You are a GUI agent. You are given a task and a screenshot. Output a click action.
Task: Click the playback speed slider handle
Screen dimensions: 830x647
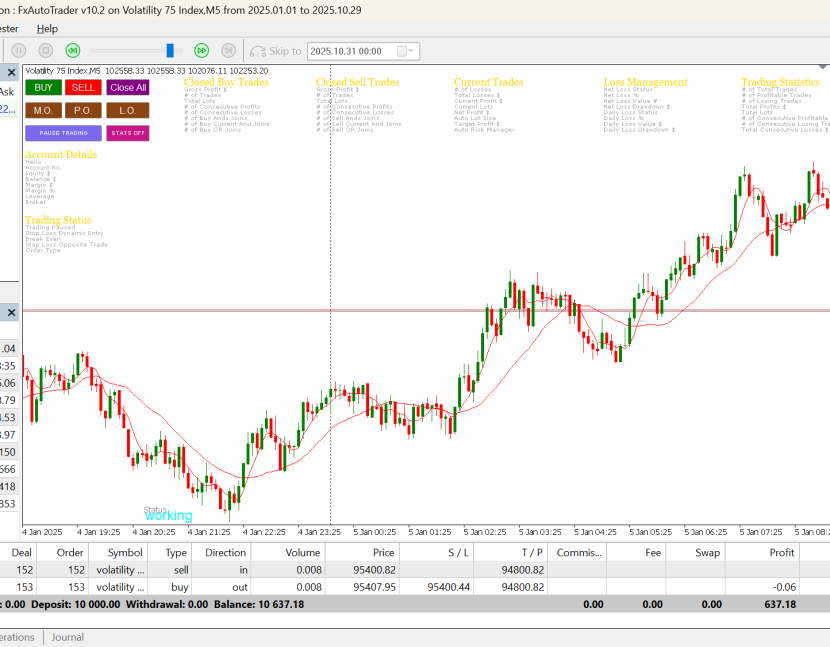[171, 50]
